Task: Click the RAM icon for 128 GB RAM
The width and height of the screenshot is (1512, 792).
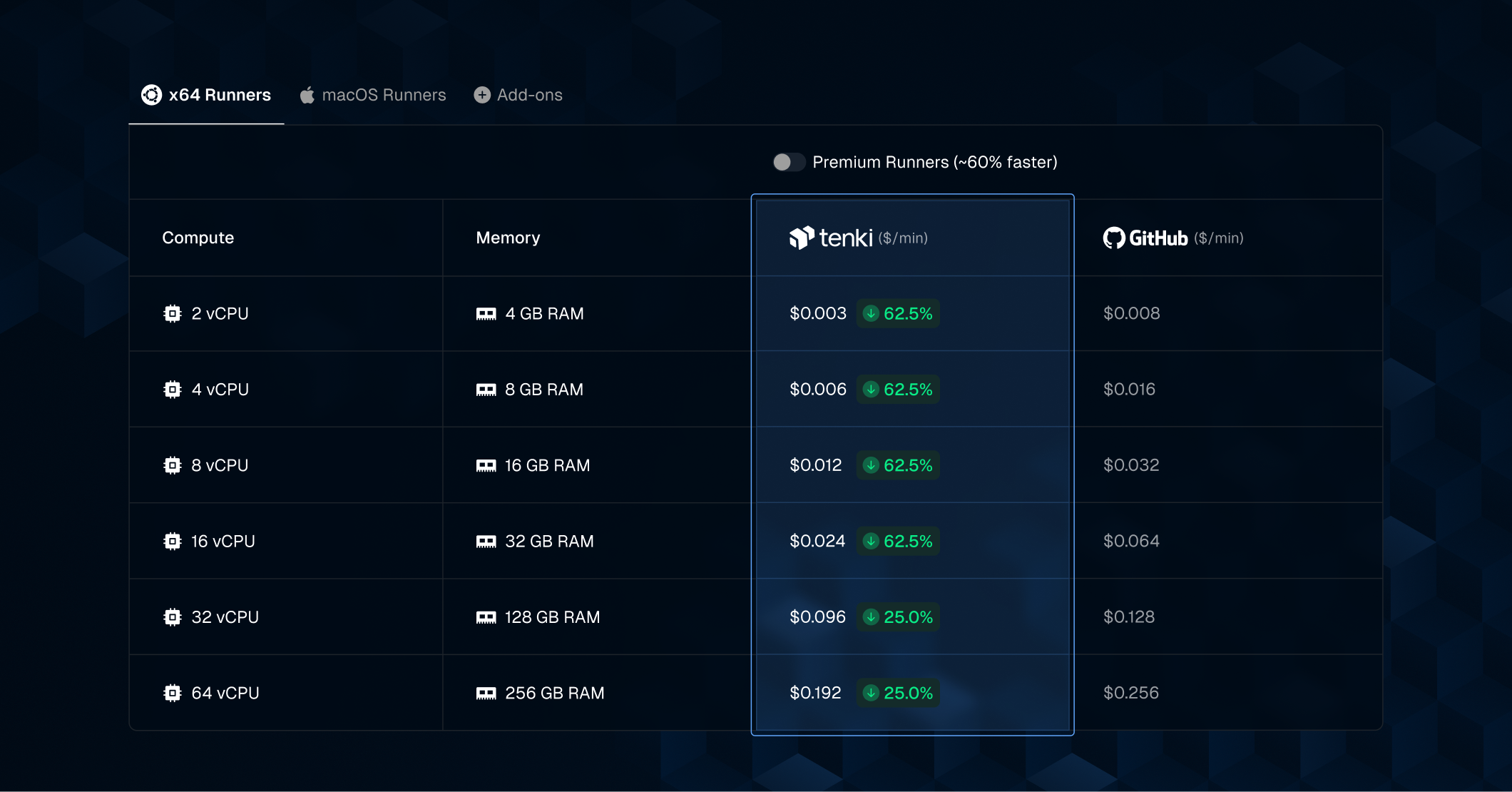Action: [x=486, y=617]
